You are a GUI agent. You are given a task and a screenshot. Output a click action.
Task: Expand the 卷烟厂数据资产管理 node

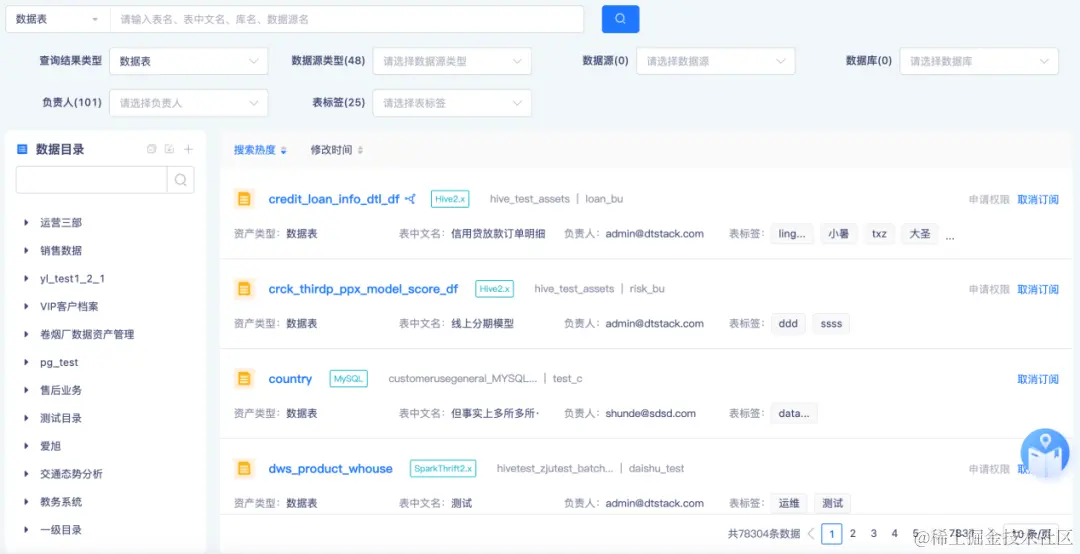click(26, 334)
